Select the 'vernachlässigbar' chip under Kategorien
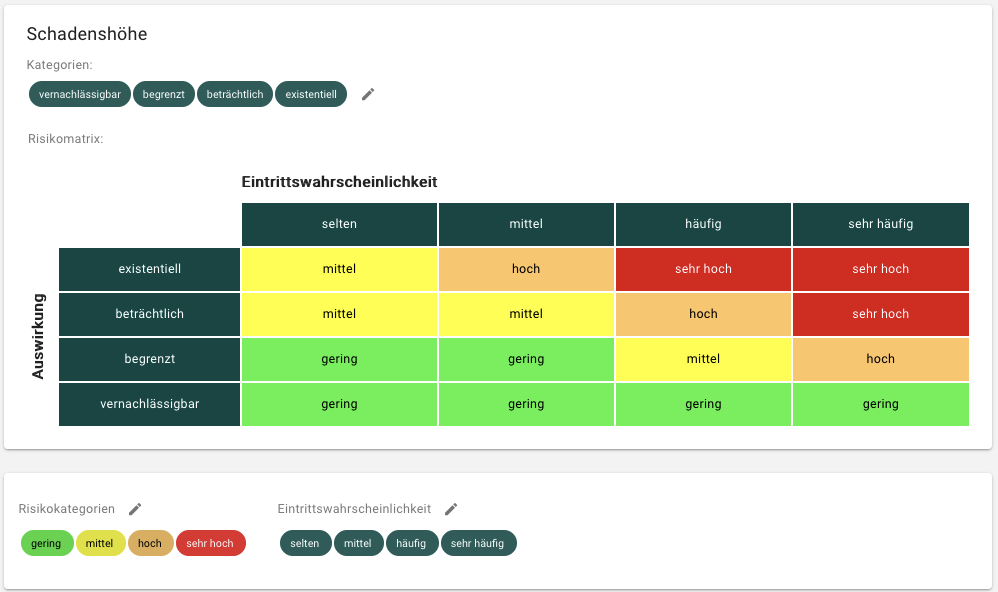Screen dimensions: 998x592 pos(80,94)
